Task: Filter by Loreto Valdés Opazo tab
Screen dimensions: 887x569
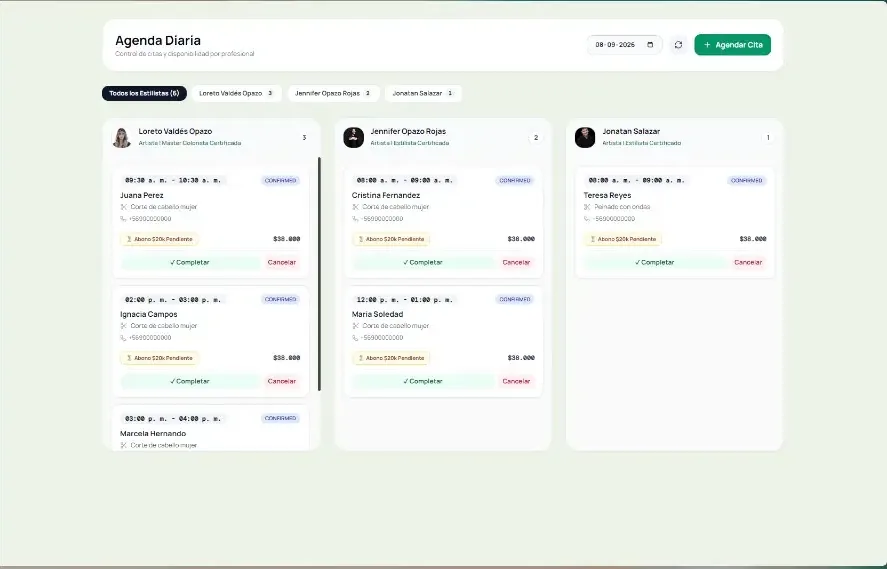Action: [x=236, y=93]
